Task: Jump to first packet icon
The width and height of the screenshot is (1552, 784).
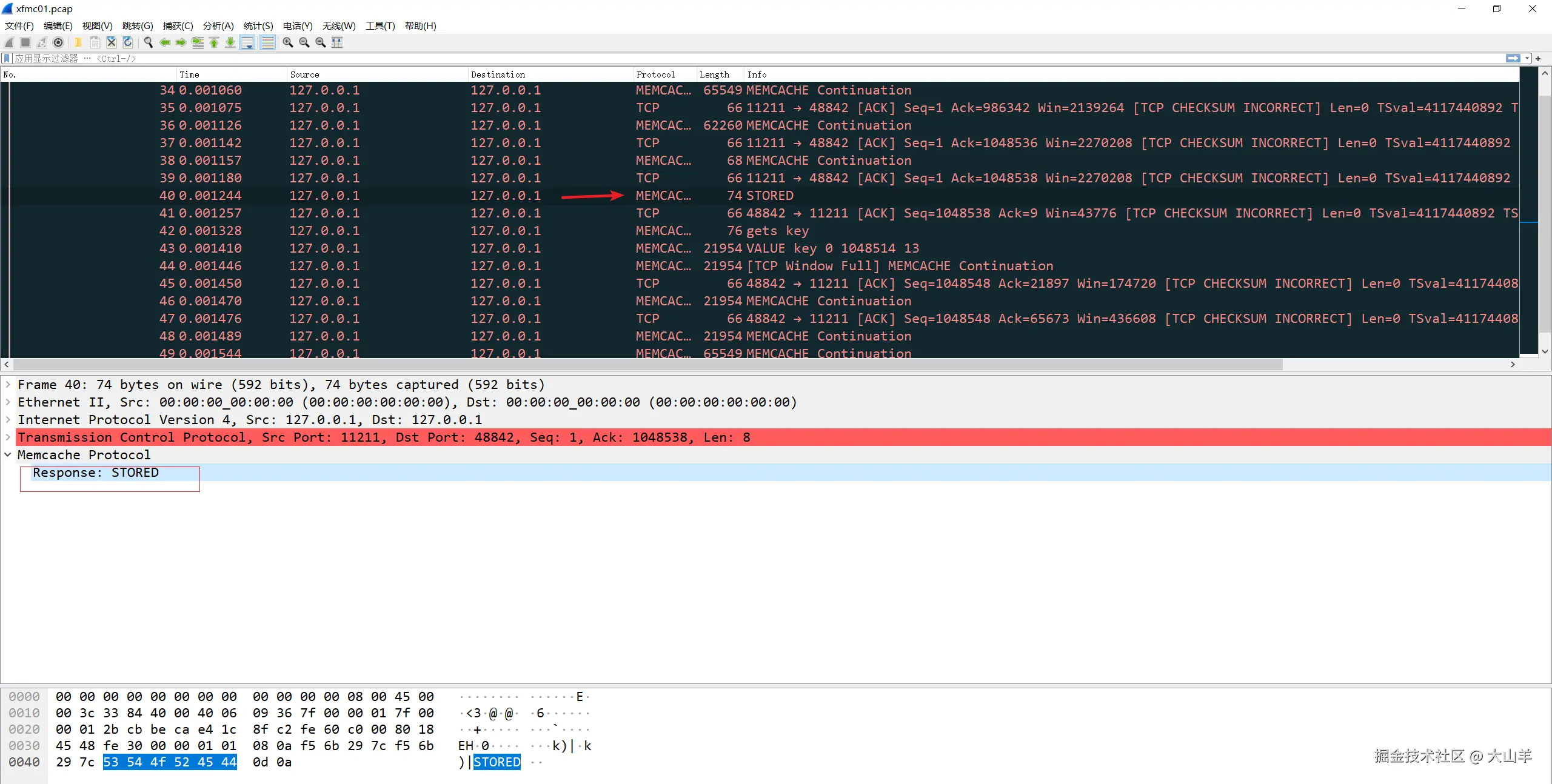Action: [x=214, y=42]
